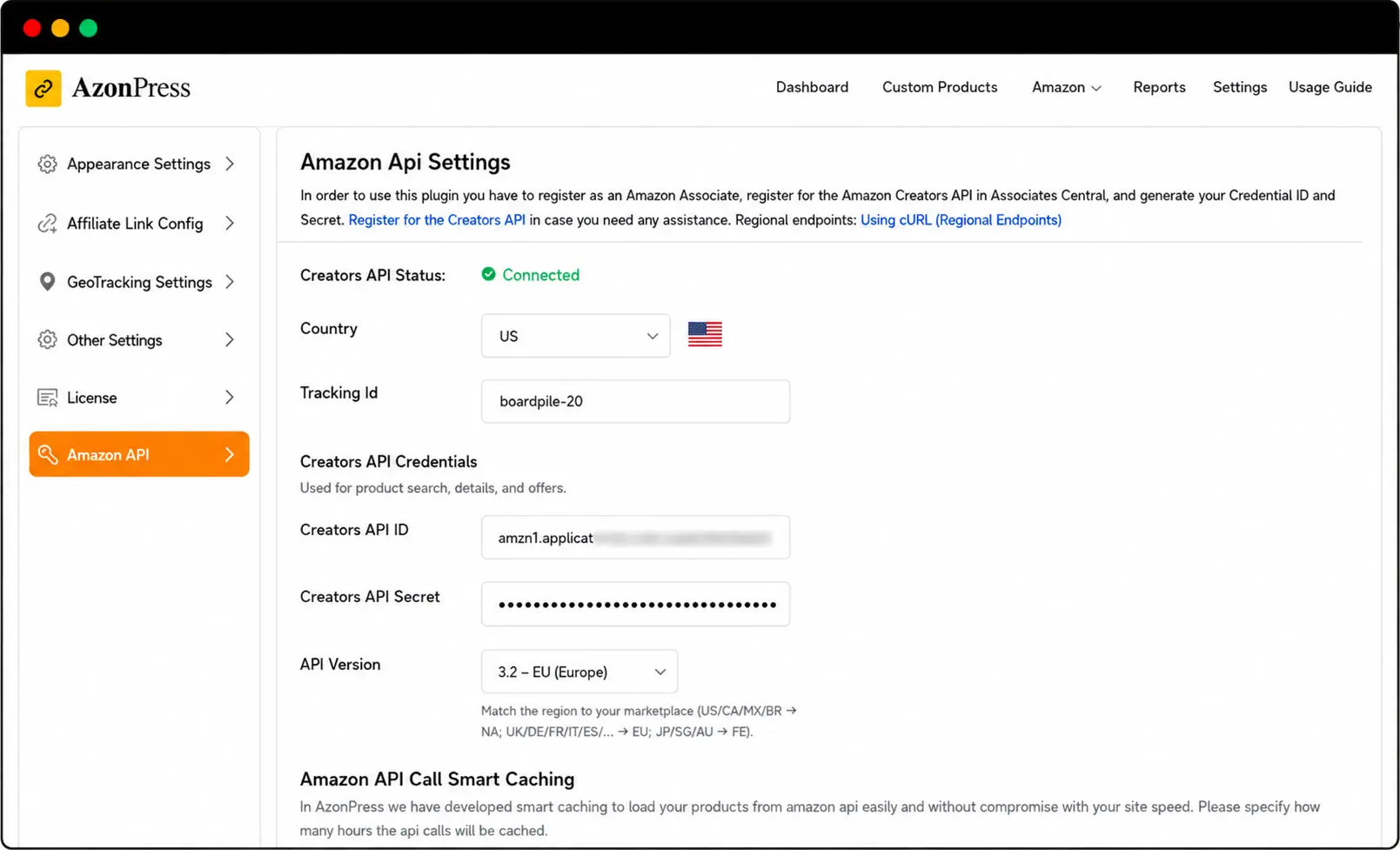Click the Creators API Credentials heading
Image resolution: width=1400 pixels, height=850 pixels.
coord(388,462)
